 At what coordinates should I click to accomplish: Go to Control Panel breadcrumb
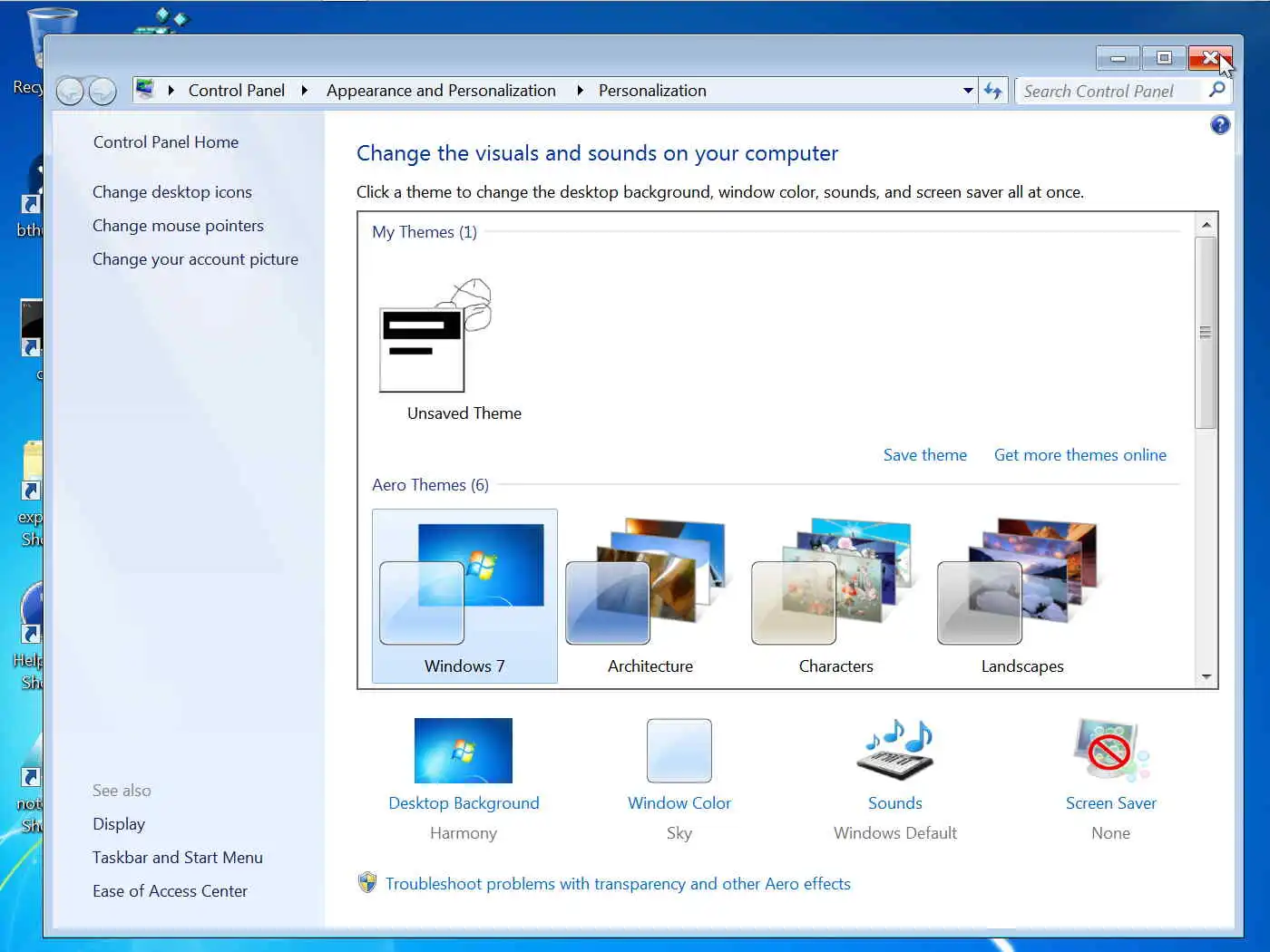click(x=237, y=91)
